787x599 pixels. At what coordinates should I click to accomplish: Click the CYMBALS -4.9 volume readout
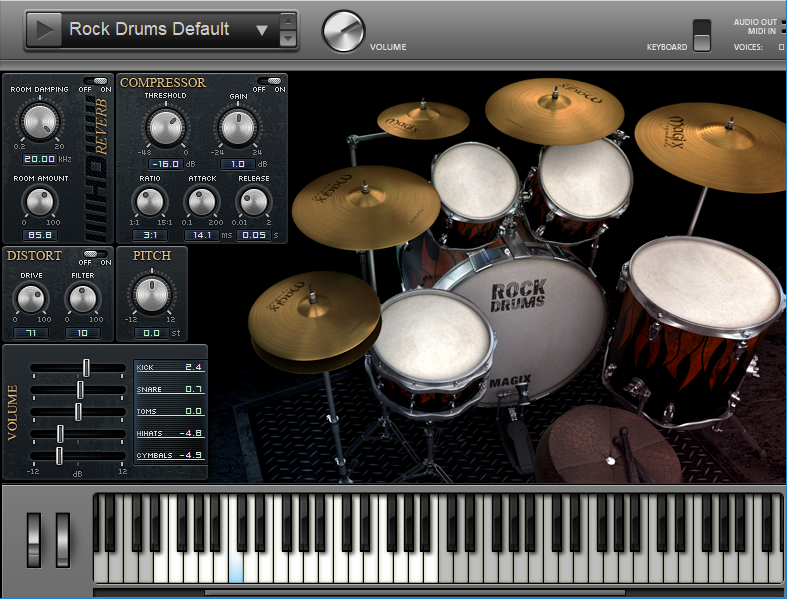tap(170, 455)
